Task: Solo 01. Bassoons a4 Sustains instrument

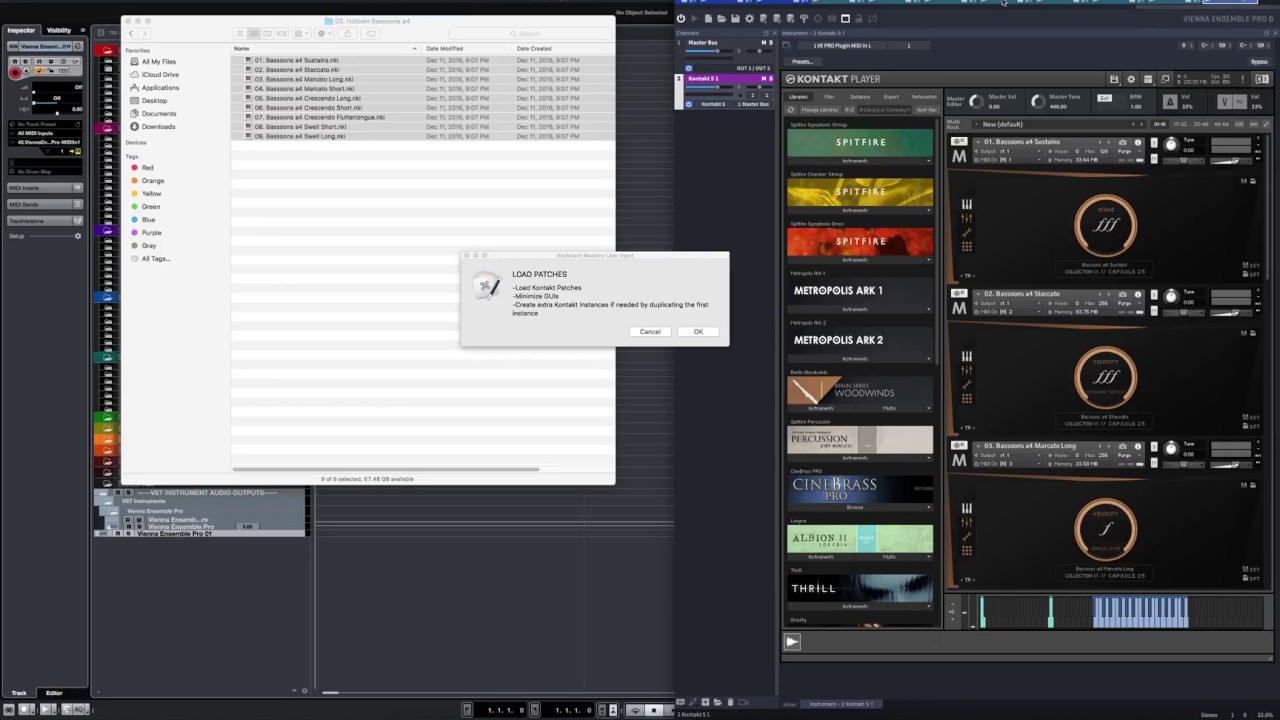Action: point(1153,142)
